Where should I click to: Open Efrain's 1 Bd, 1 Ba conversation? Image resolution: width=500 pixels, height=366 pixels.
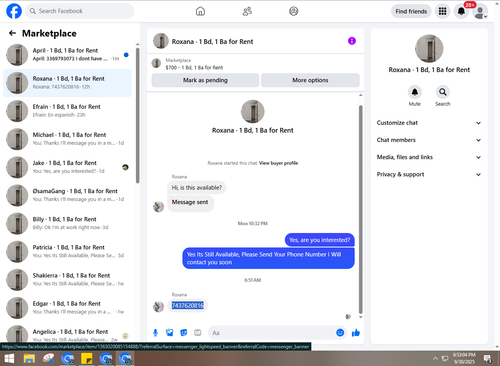pyautogui.click(x=67, y=111)
